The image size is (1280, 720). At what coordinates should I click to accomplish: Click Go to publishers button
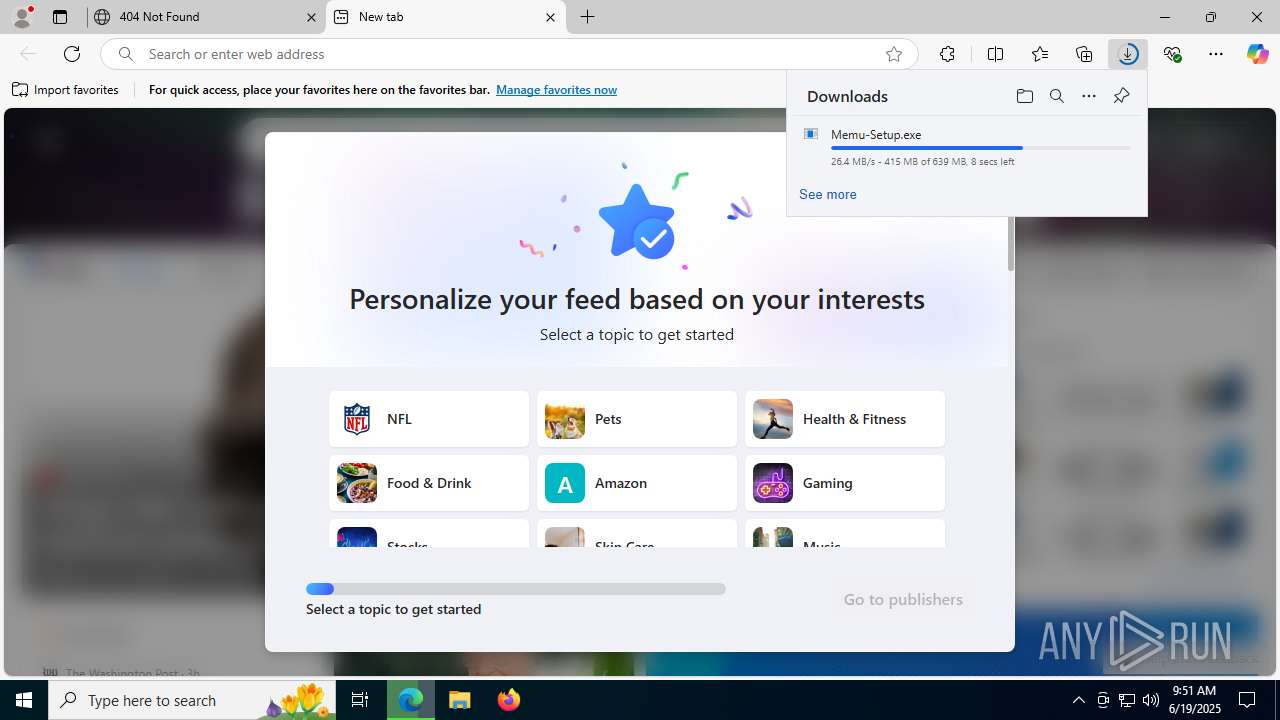coord(903,599)
